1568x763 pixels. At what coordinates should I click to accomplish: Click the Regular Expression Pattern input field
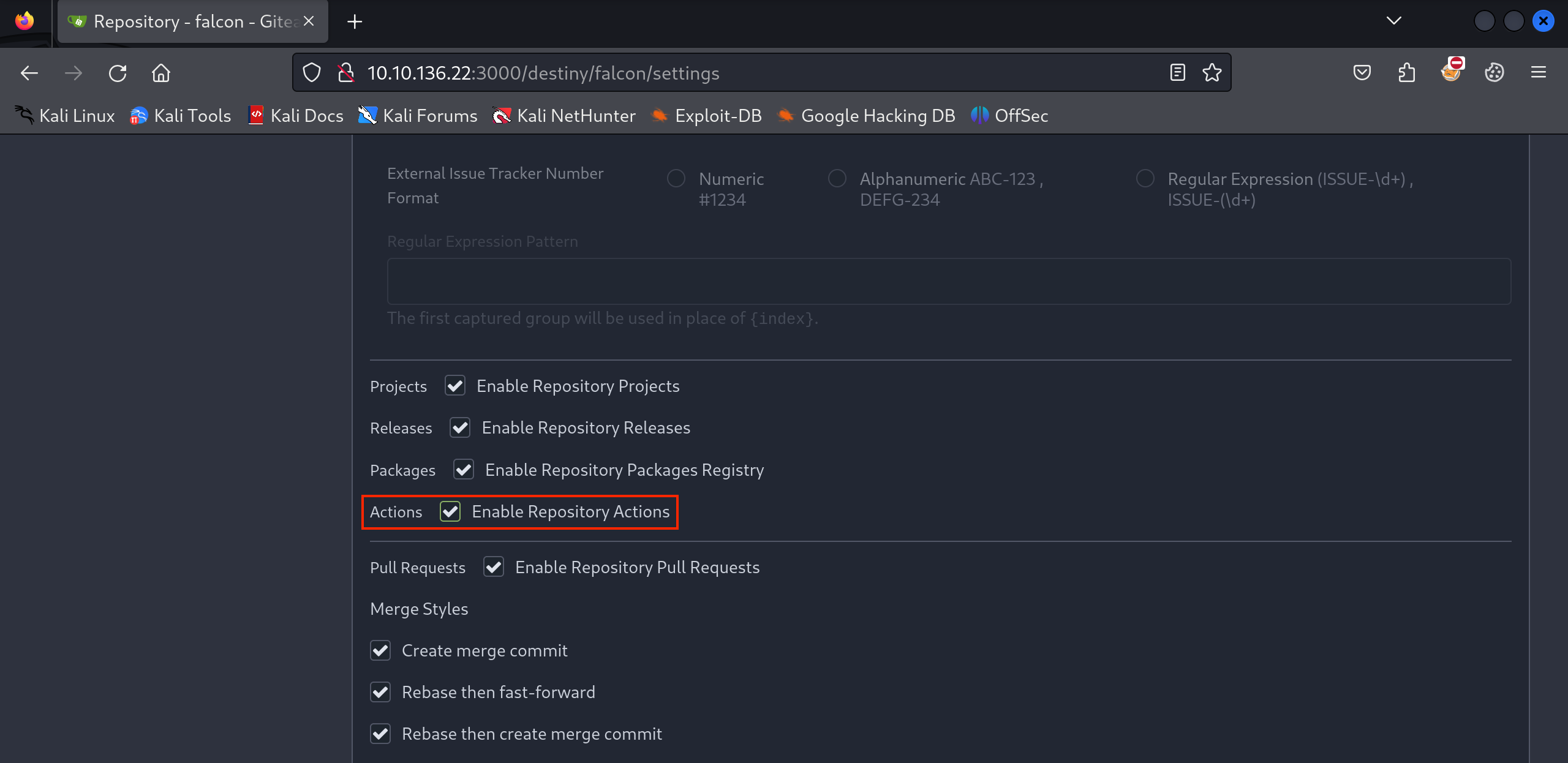coord(948,281)
